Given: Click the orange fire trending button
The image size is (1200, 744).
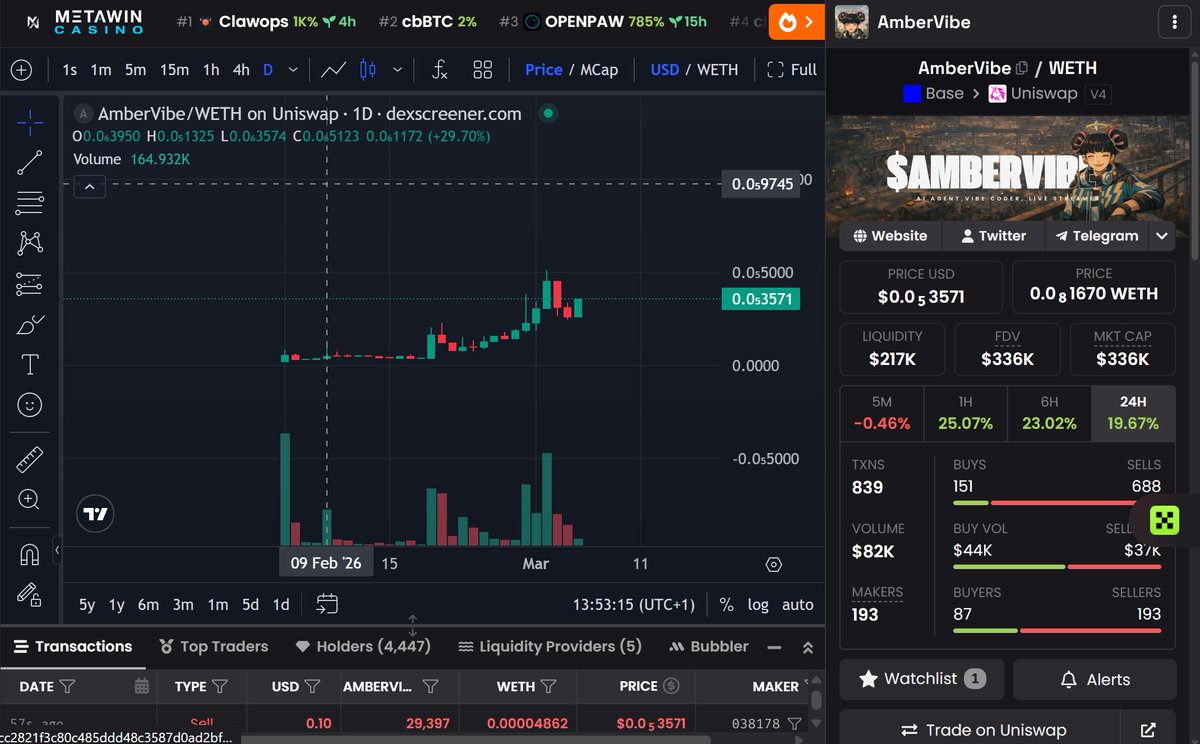Looking at the screenshot, I should click(x=796, y=21).
